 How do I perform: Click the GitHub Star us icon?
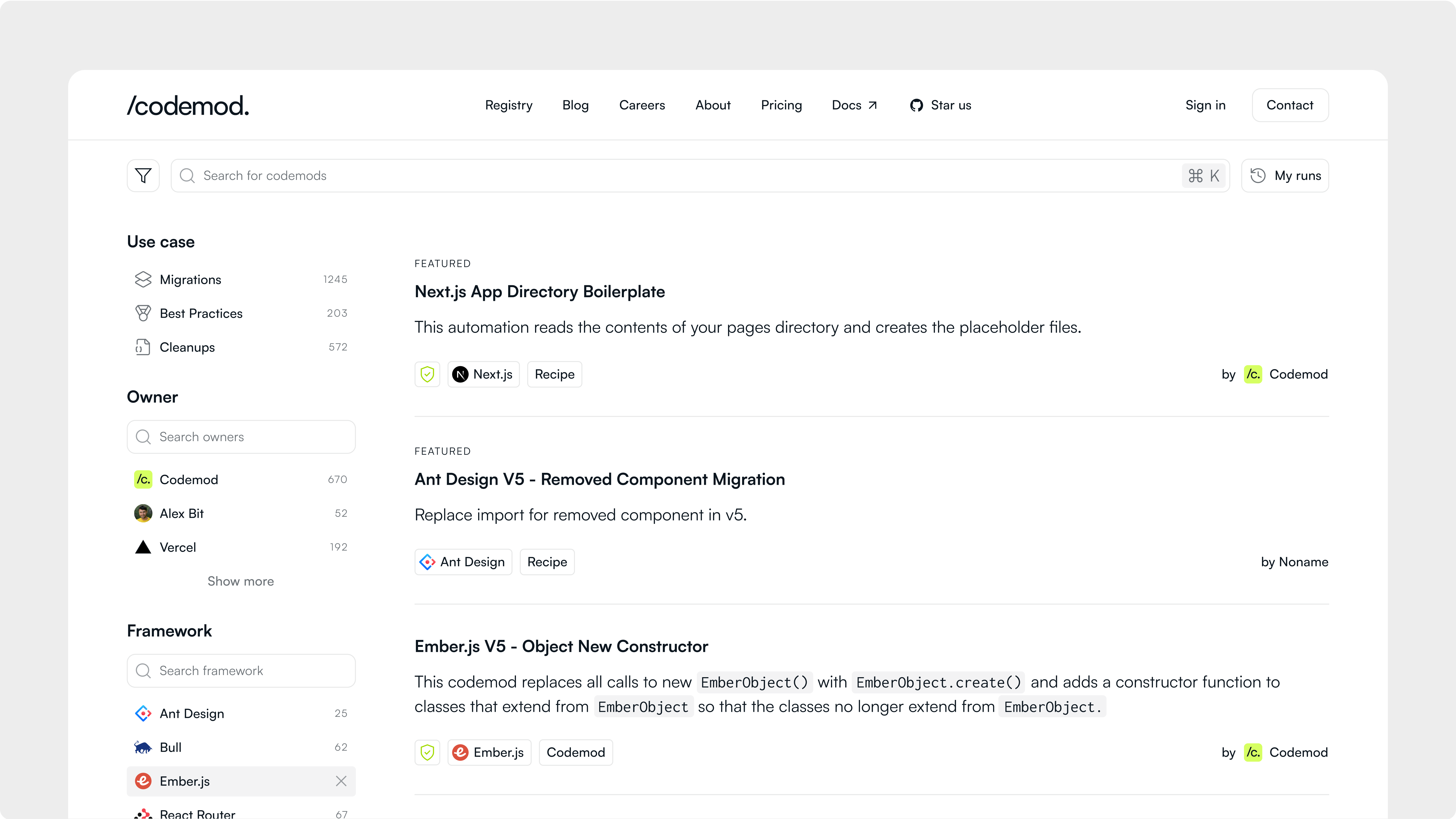[x=916, y=105]
